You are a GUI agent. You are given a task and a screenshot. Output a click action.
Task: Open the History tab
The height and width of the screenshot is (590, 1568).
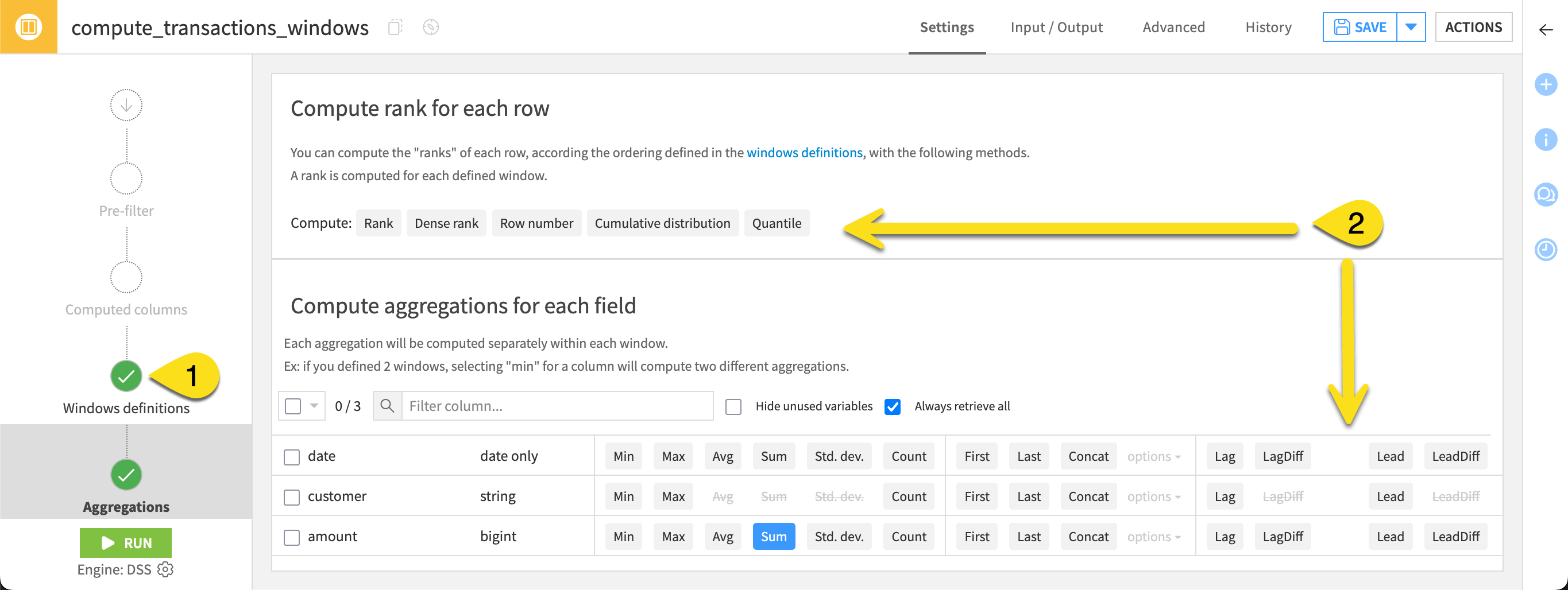pyautogui.click(x=1268, y=27)
